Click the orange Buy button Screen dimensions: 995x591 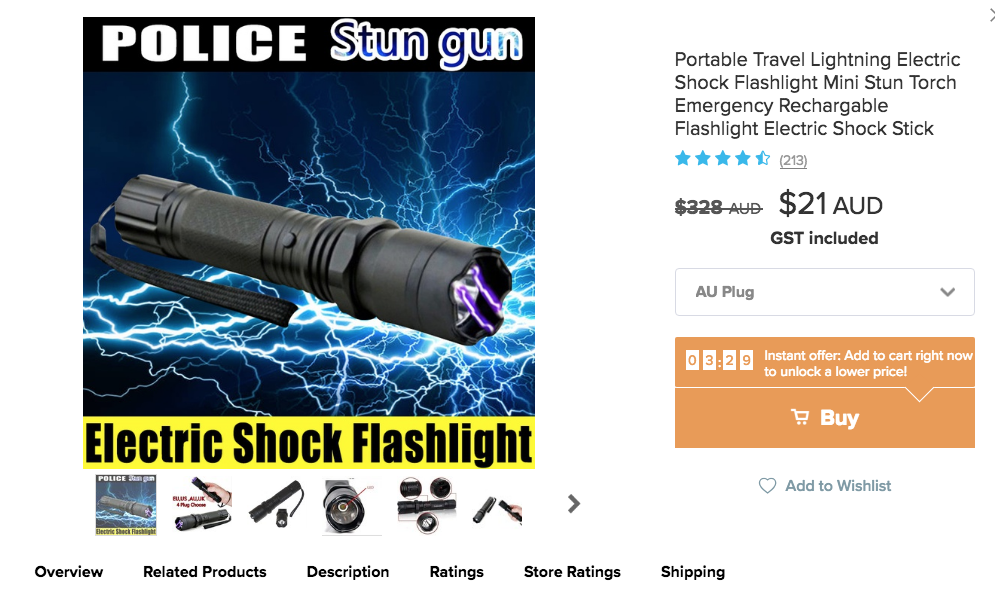tap(824, 418)
